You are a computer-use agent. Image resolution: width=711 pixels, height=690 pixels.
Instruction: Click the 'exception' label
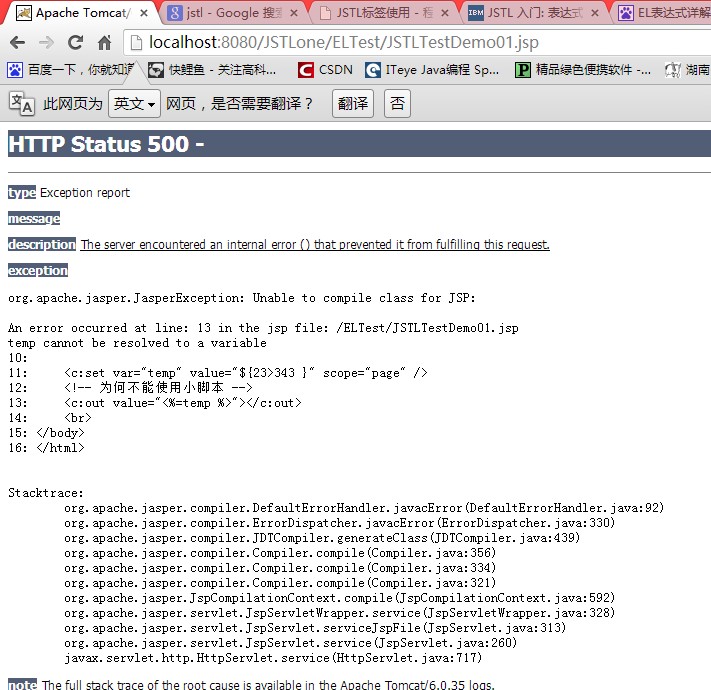coord(38,270)
